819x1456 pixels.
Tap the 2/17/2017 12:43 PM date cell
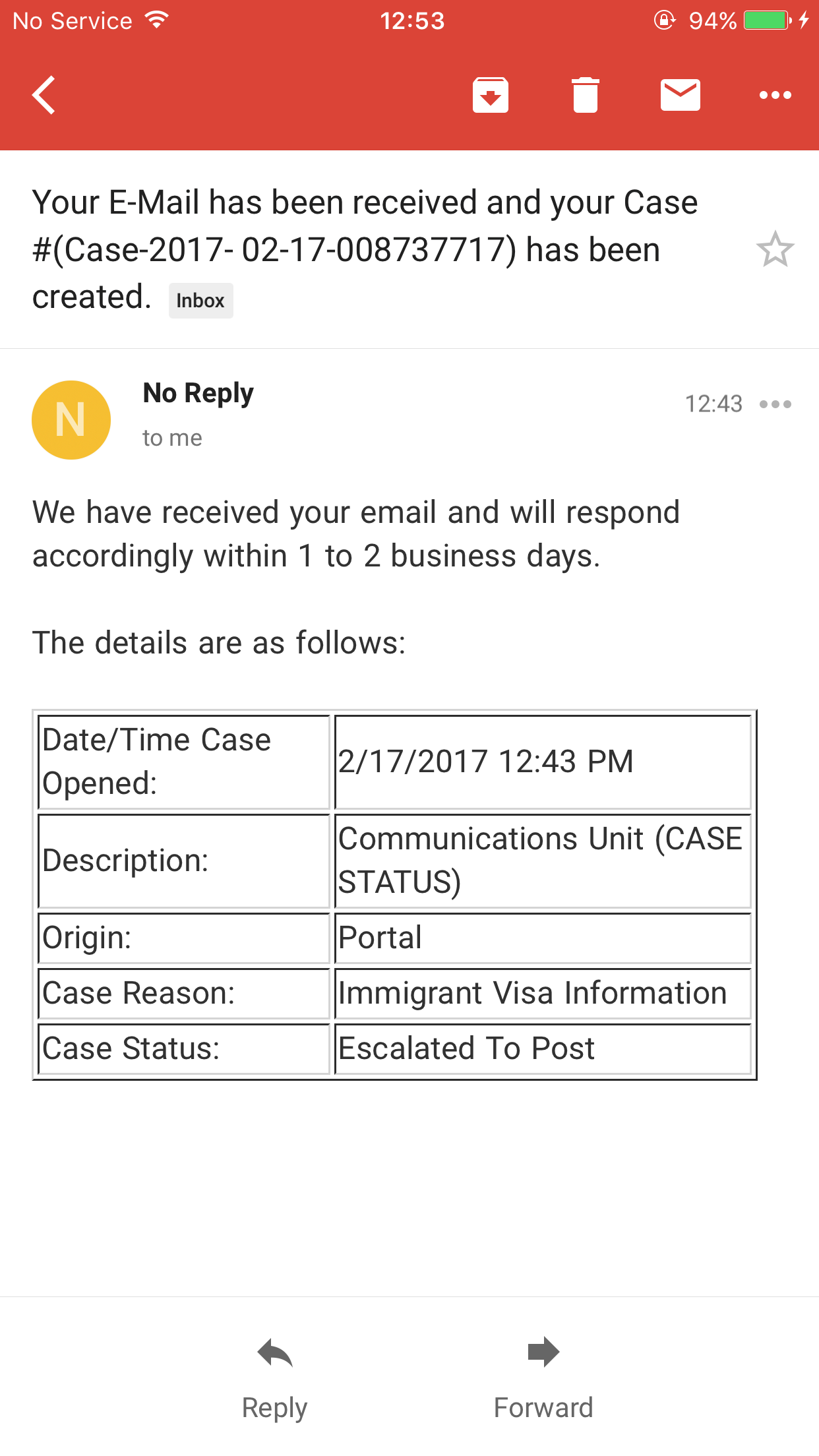(x=542, y=762)
